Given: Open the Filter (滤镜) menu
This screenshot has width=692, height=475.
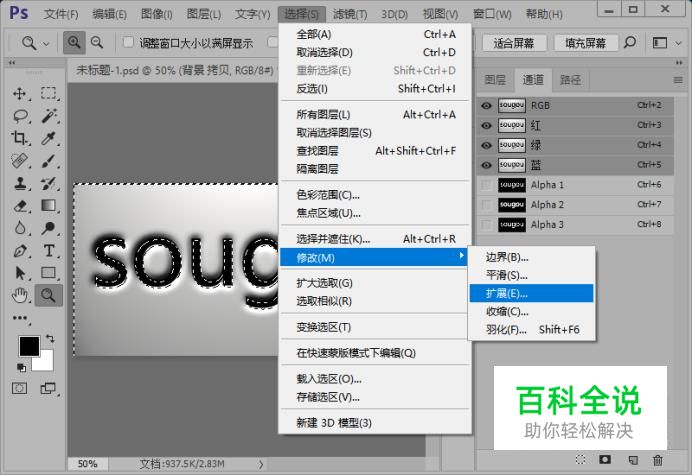Looking at the screenshot, I should click(x=350, y=15).
